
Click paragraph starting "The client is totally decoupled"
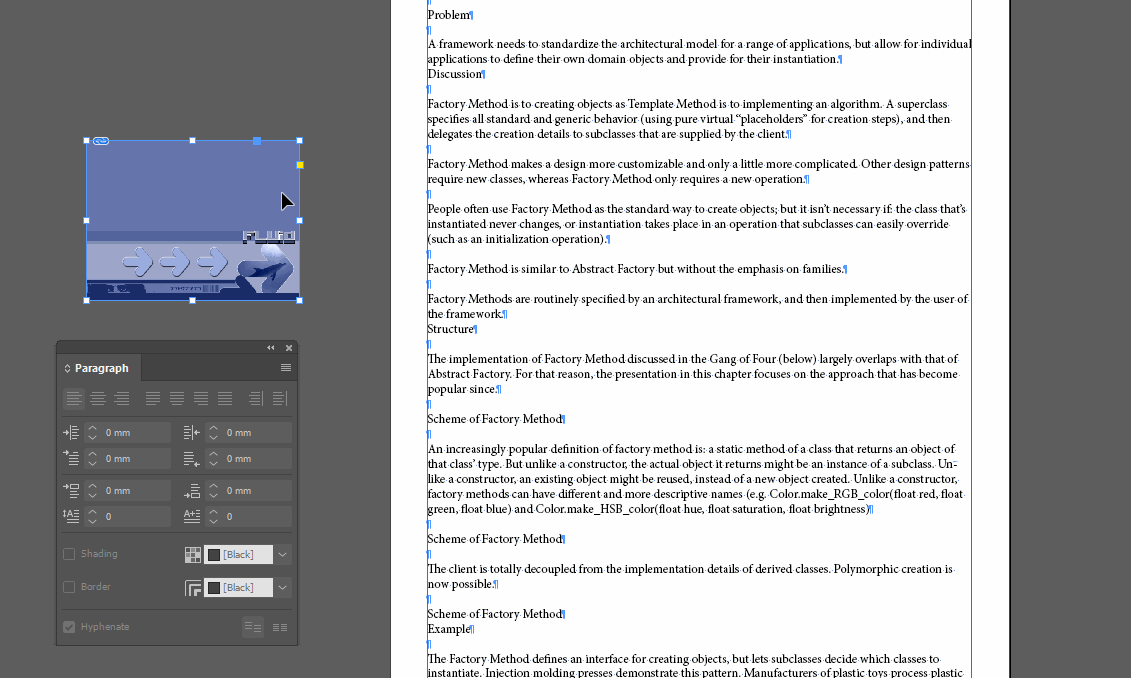coord(691,576)
